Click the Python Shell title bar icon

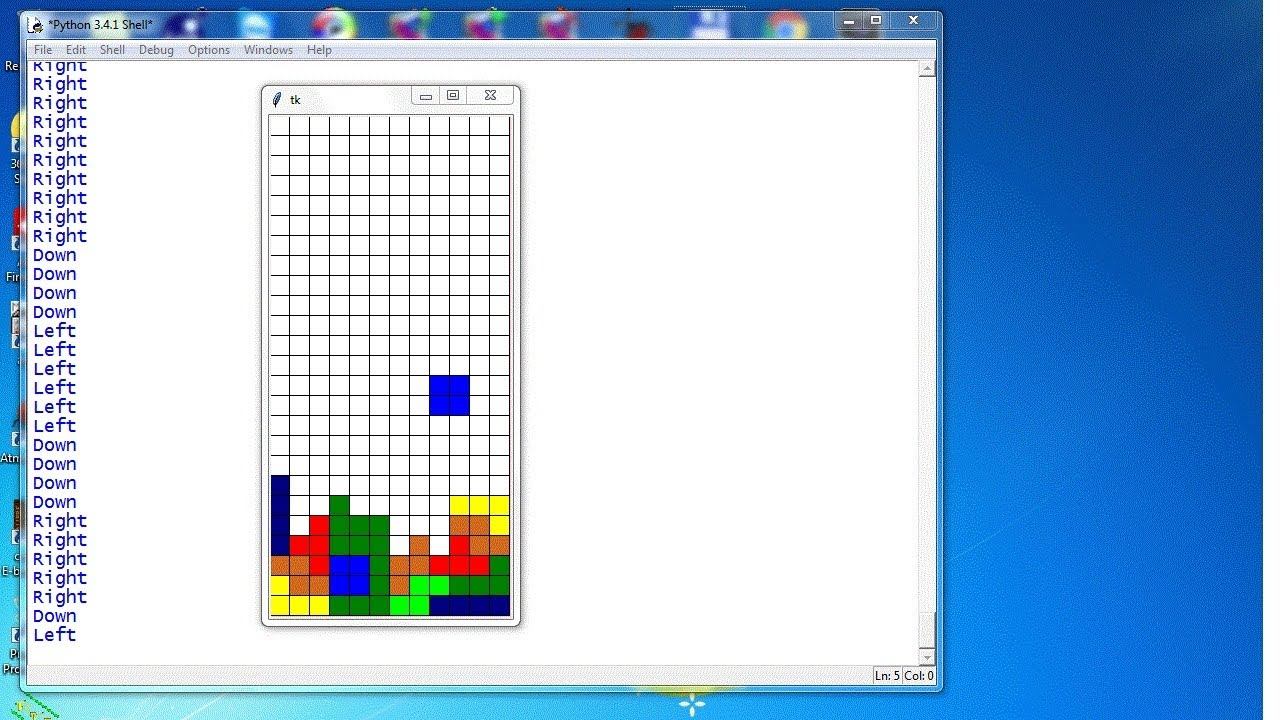click(x=36, y=24)
